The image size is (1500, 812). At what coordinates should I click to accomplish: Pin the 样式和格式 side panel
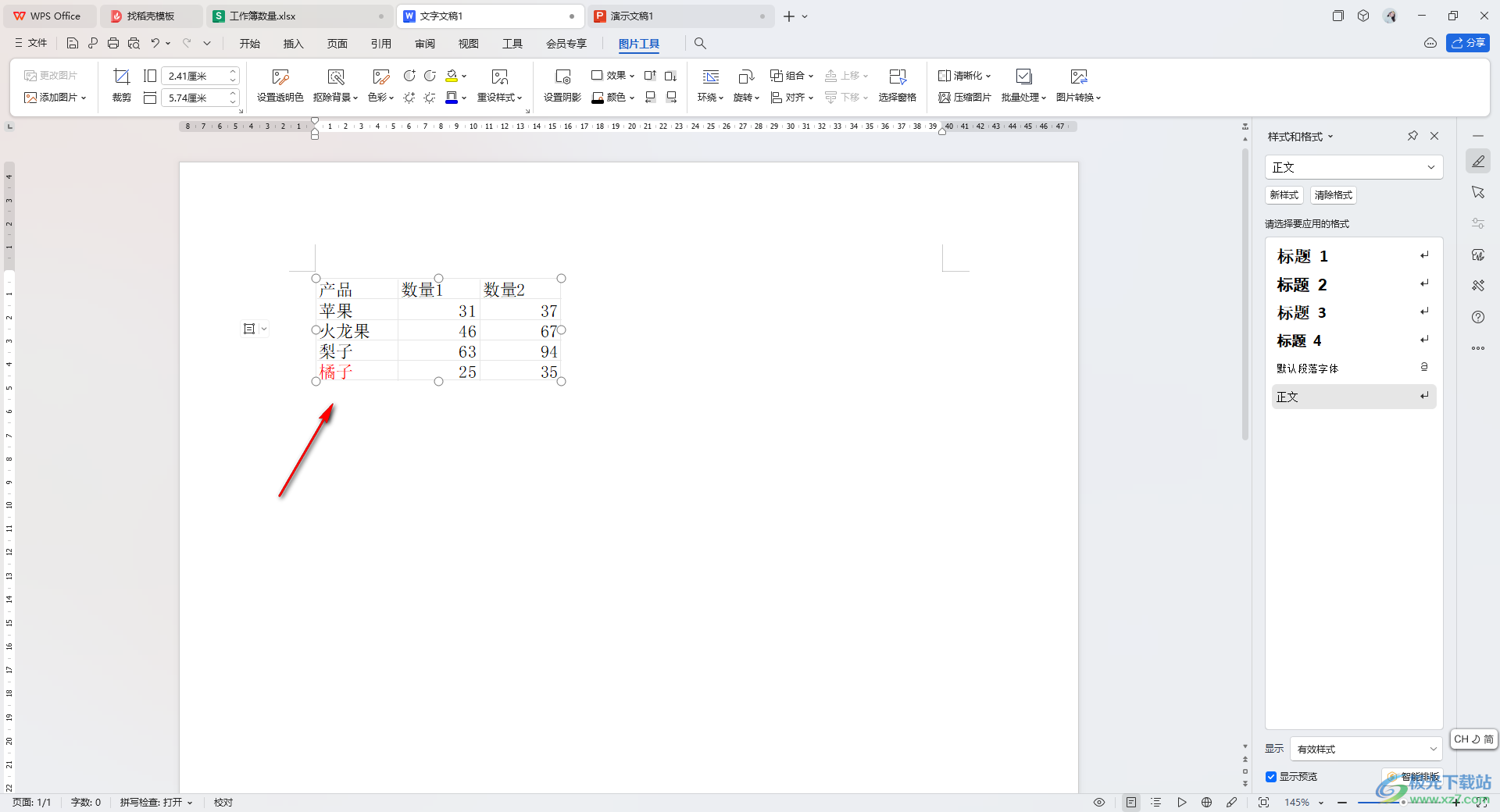point(1412,136)
